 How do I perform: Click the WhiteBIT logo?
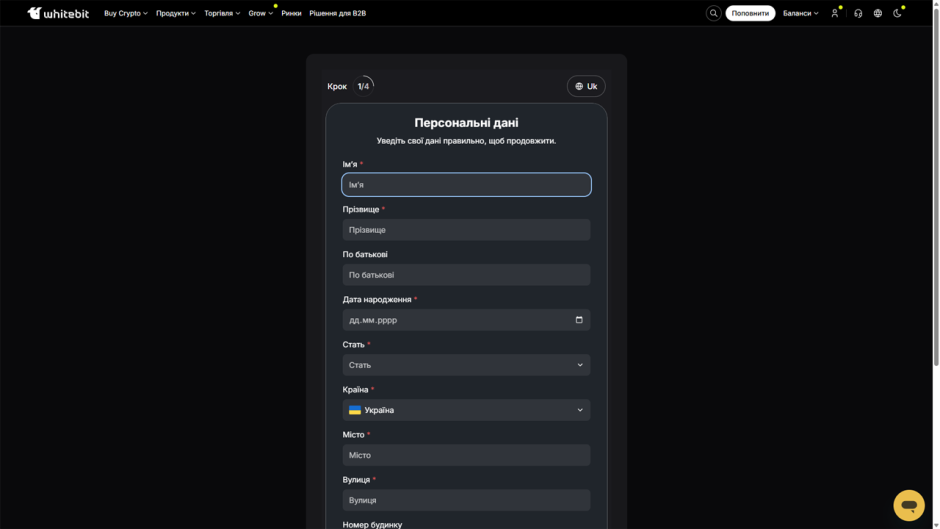pyautogui.click(x=58, y=13)
